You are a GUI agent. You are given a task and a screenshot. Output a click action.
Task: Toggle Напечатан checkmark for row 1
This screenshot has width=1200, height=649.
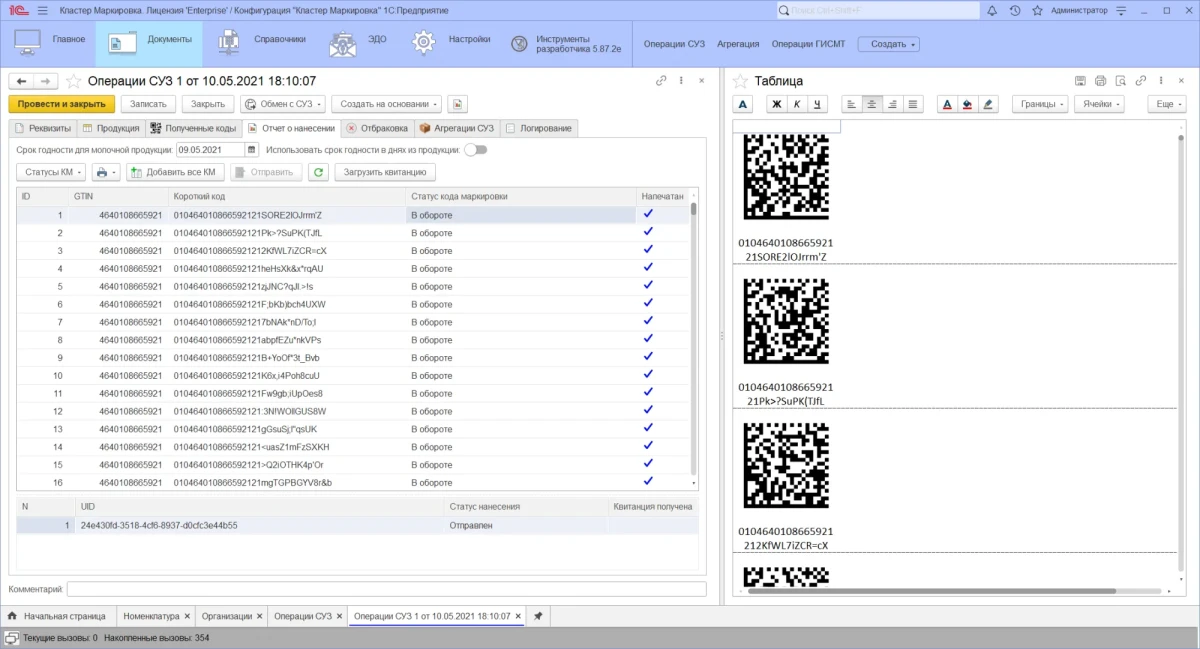(x=648, y=214)
